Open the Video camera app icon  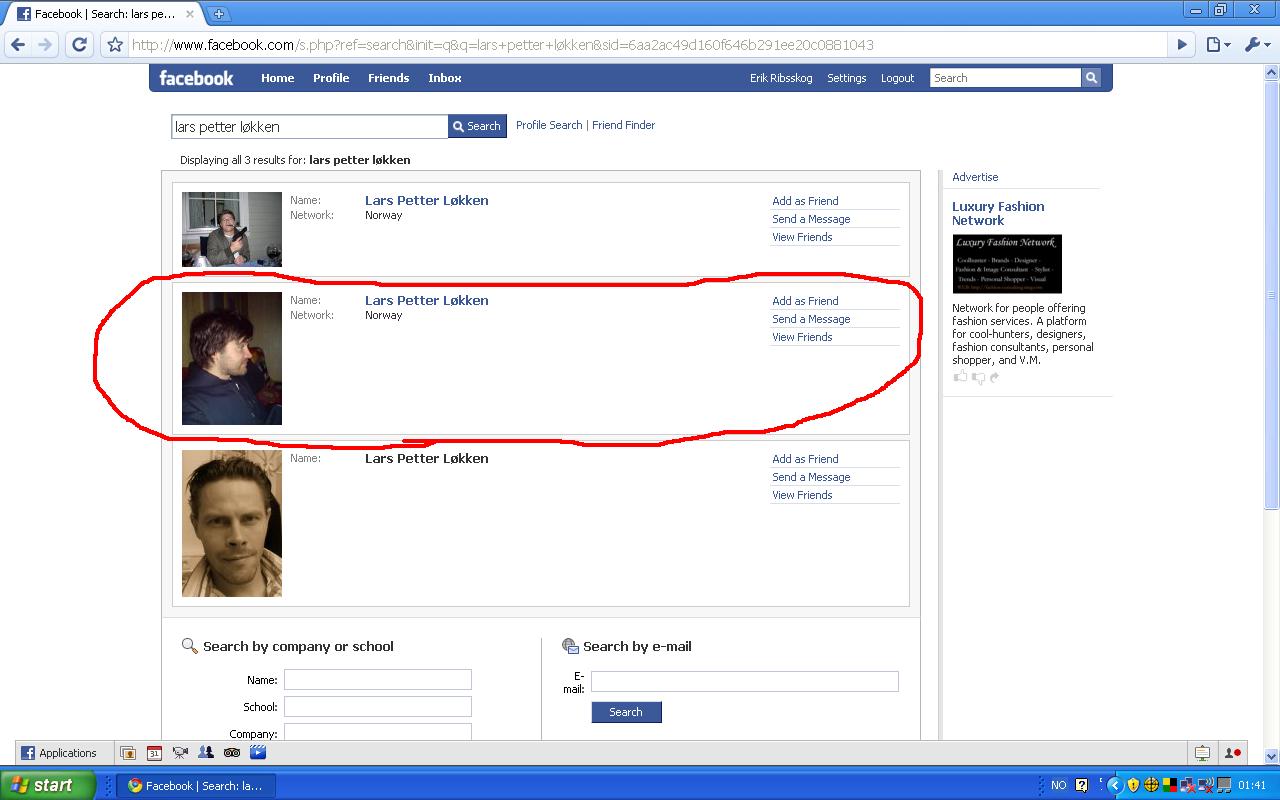180,753
